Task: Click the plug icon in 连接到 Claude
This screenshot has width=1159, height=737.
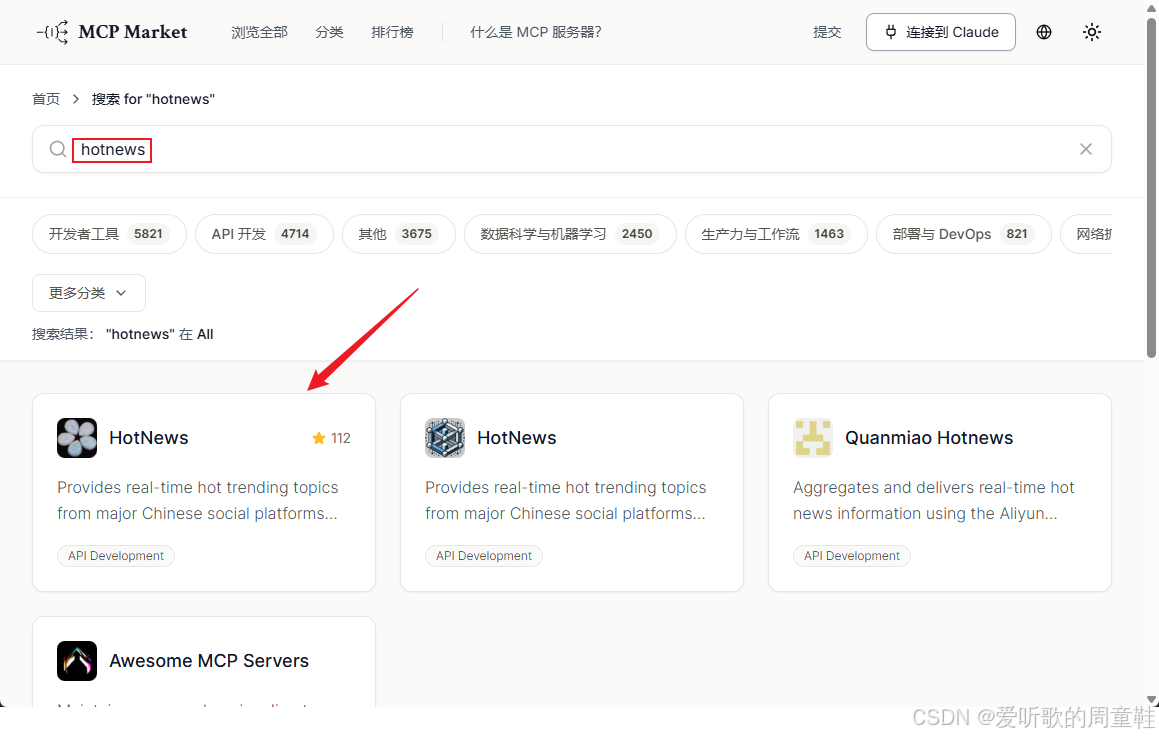Action: click(891, 33)
